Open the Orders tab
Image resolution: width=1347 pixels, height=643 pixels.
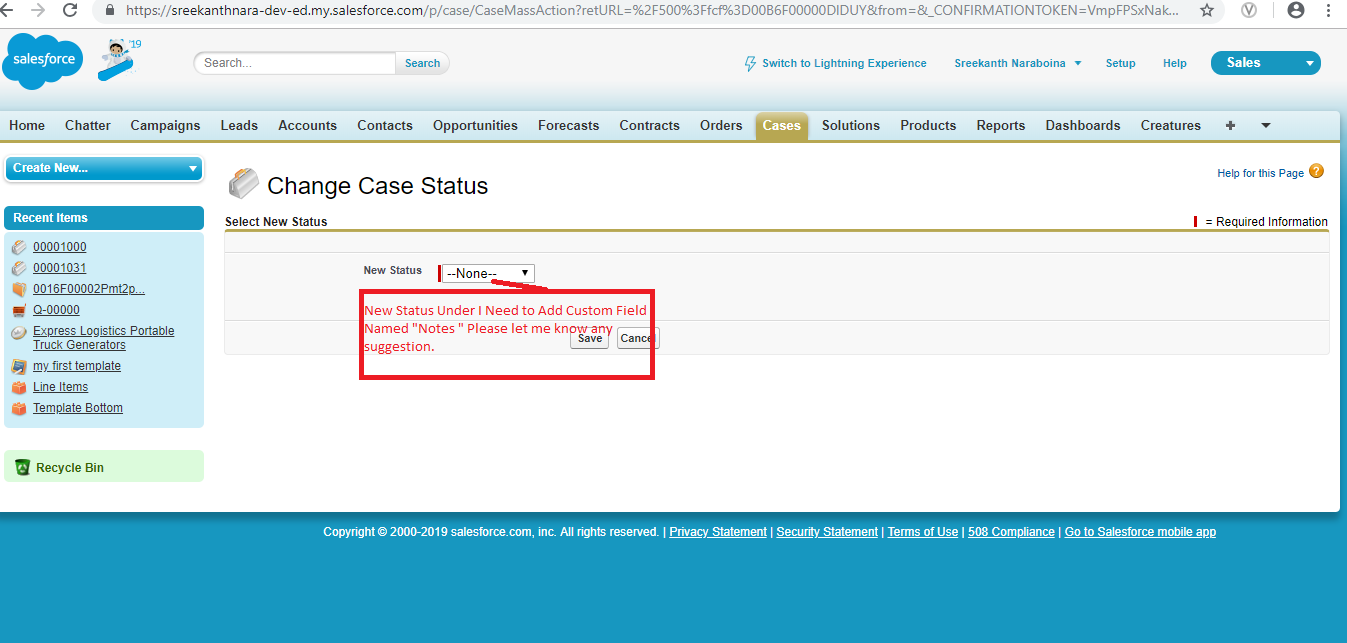721,125
